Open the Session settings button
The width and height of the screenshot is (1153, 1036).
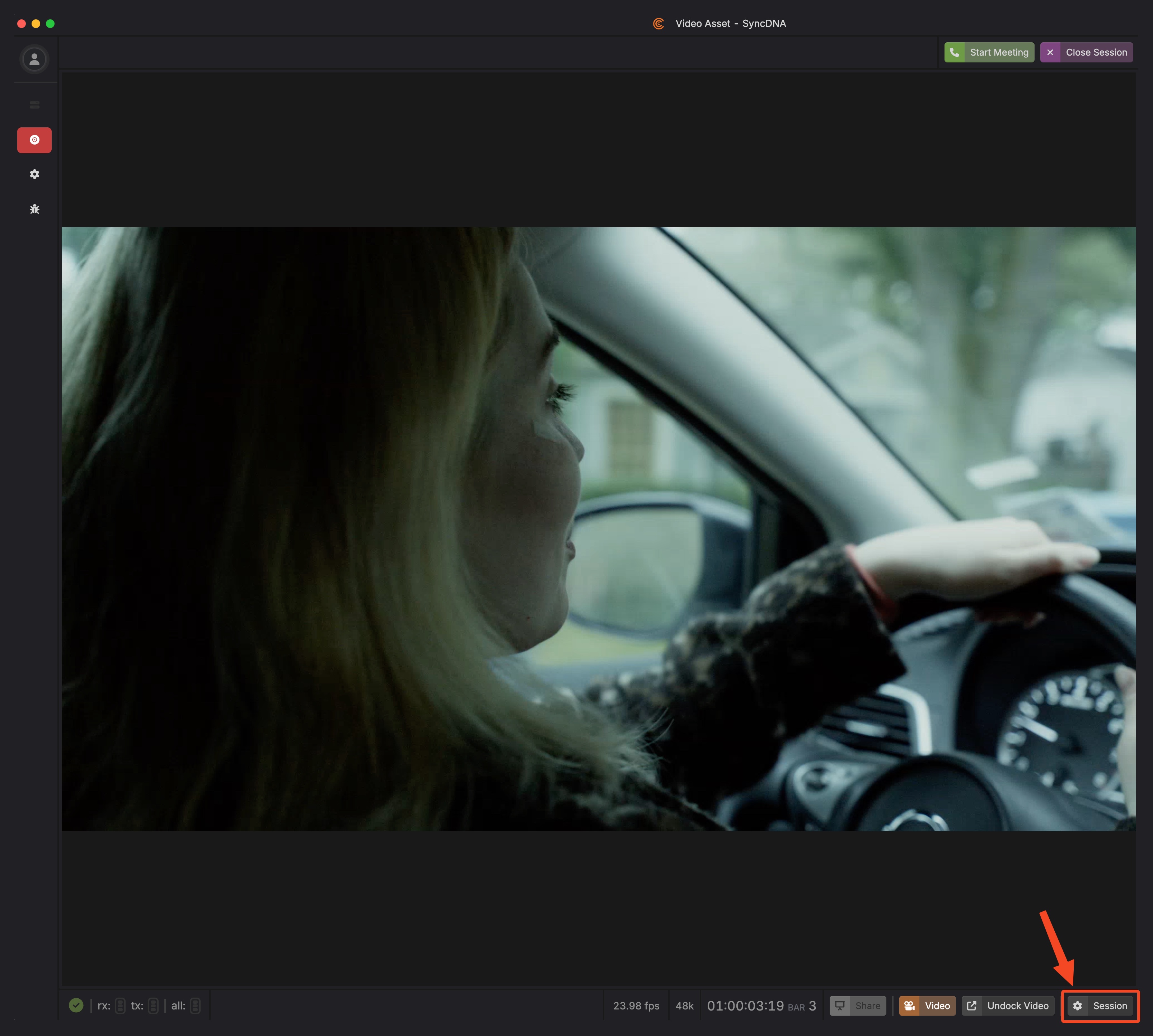click(1100, 1006)
